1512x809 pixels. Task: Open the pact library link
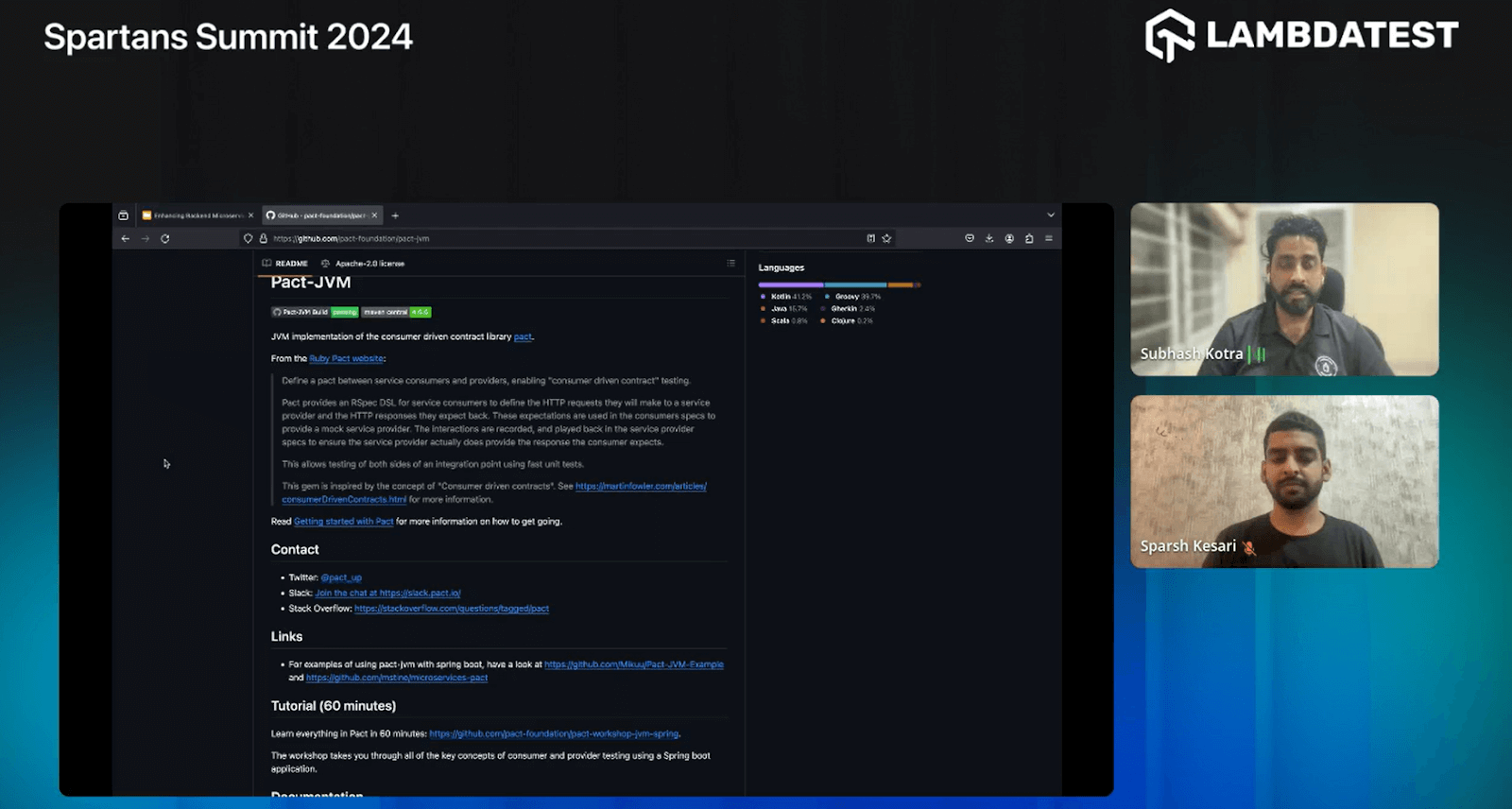pyautogui.click(x=523, y=336)
